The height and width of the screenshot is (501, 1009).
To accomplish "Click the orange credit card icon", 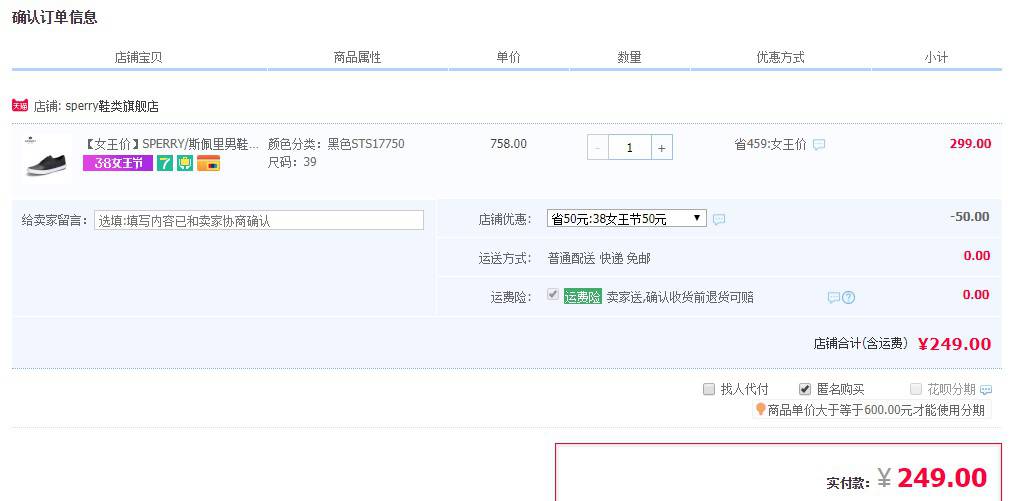I will (x=208, y=163).
